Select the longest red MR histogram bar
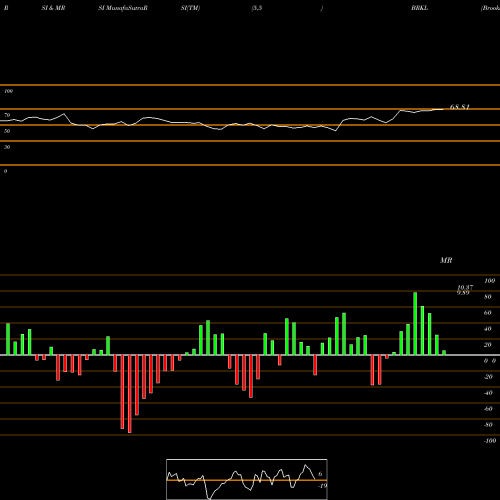The width and height of the screenshot is (500, 500). [130, 394]
